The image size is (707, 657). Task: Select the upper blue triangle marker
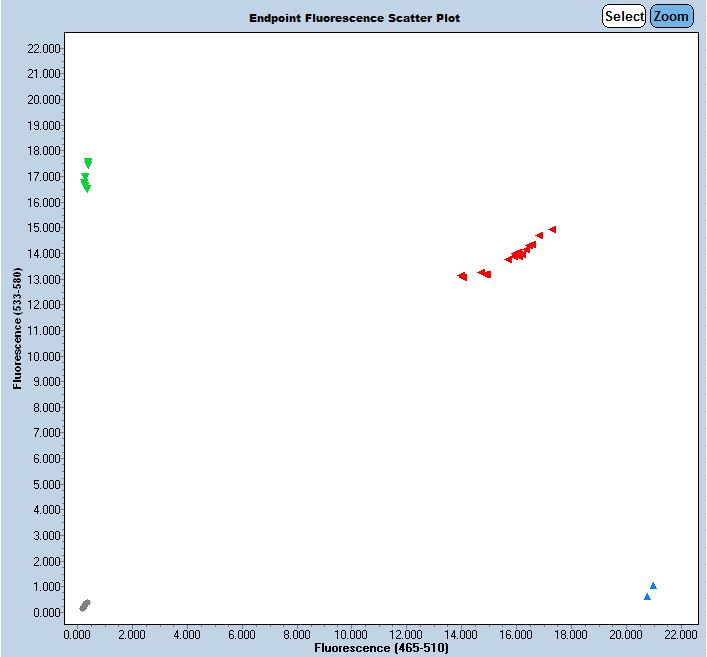coord(653,586)
